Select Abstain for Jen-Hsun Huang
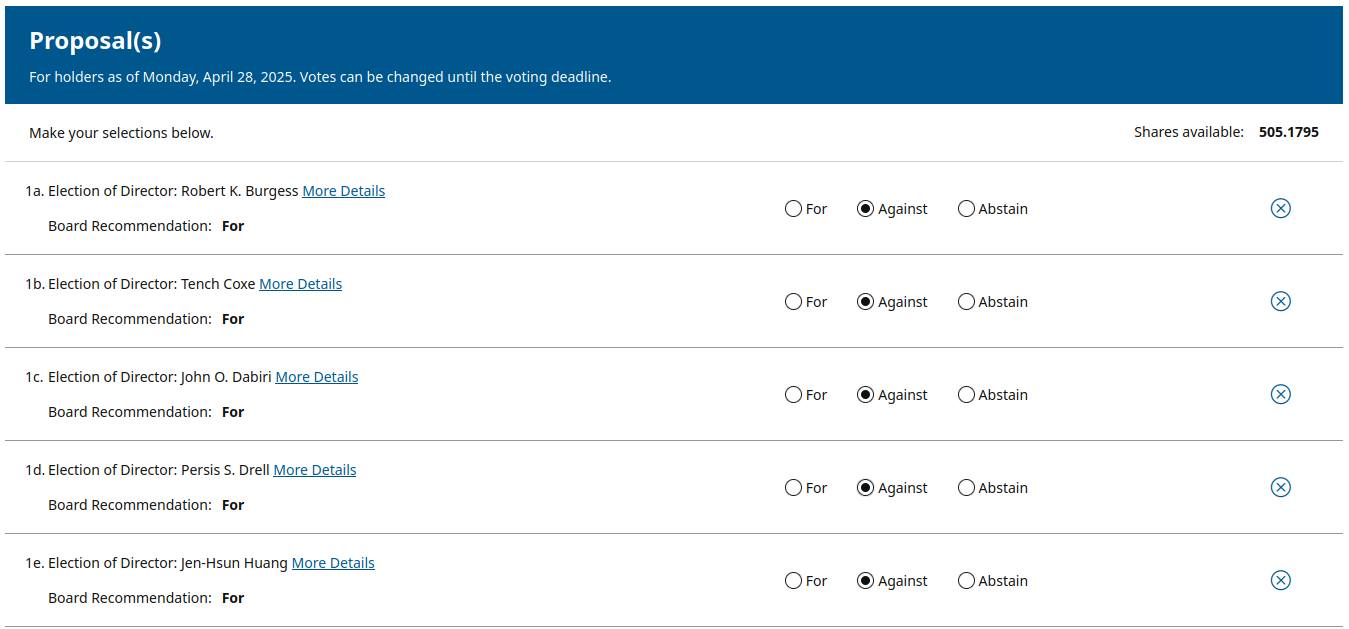1349x629 pixels. [966, 581]
